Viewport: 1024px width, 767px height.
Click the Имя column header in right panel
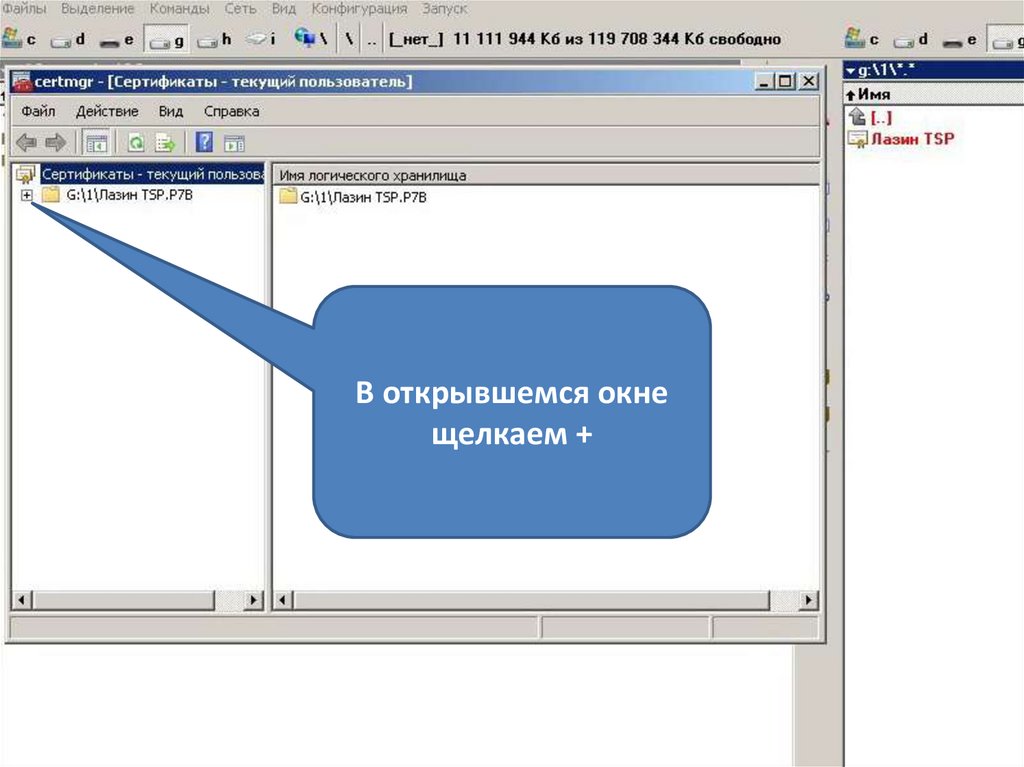(x=933, y=94)
